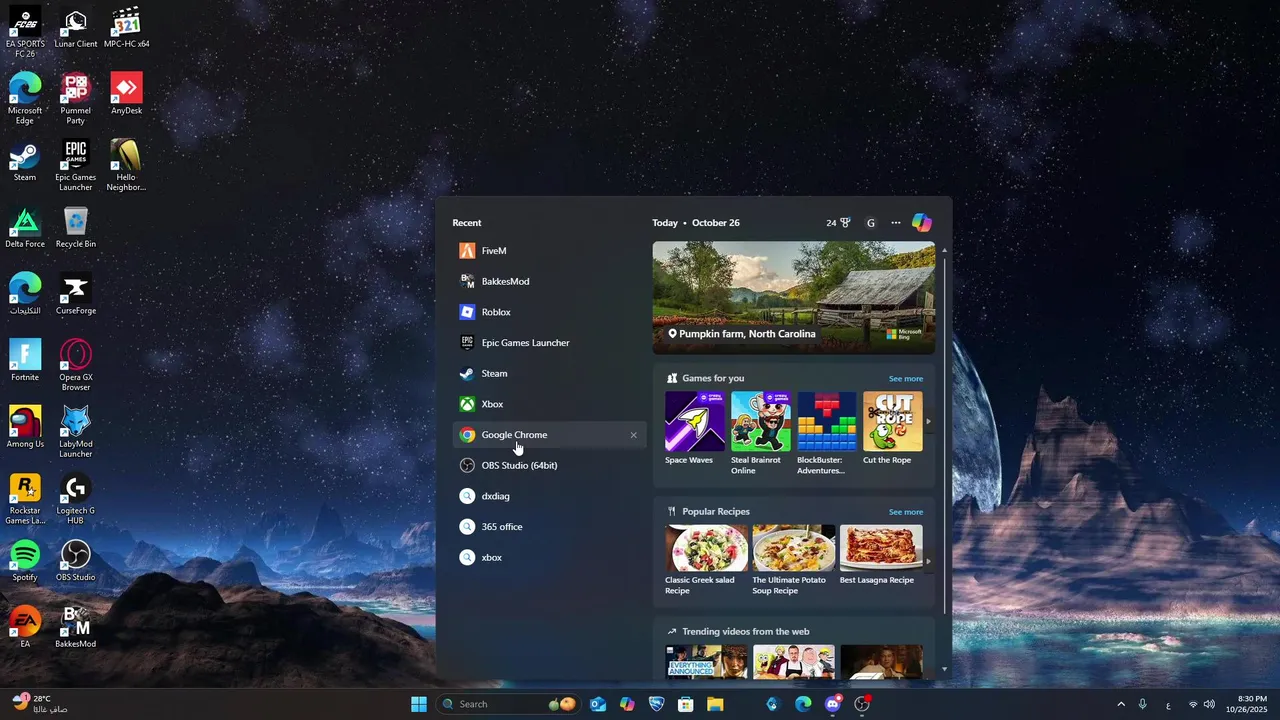
Task: Remove Google Chrome from the Recent list
Action: tap(633, 435)
